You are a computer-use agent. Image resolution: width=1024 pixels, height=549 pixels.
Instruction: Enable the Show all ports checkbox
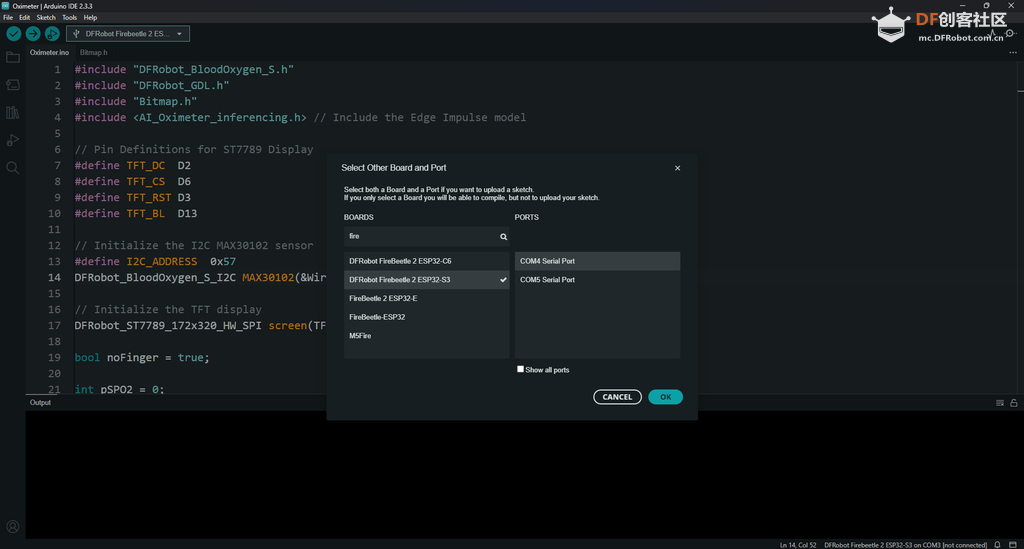(x=520, y=369)
